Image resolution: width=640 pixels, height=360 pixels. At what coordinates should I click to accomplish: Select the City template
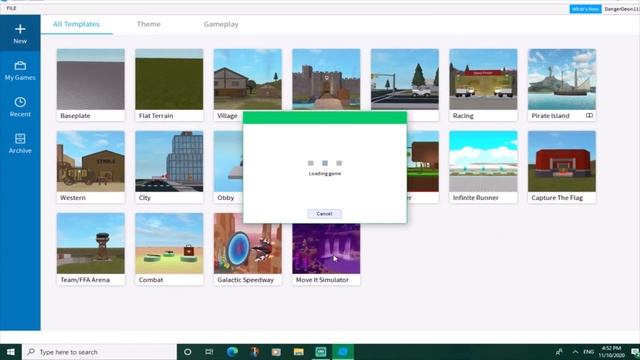point(169,167)
